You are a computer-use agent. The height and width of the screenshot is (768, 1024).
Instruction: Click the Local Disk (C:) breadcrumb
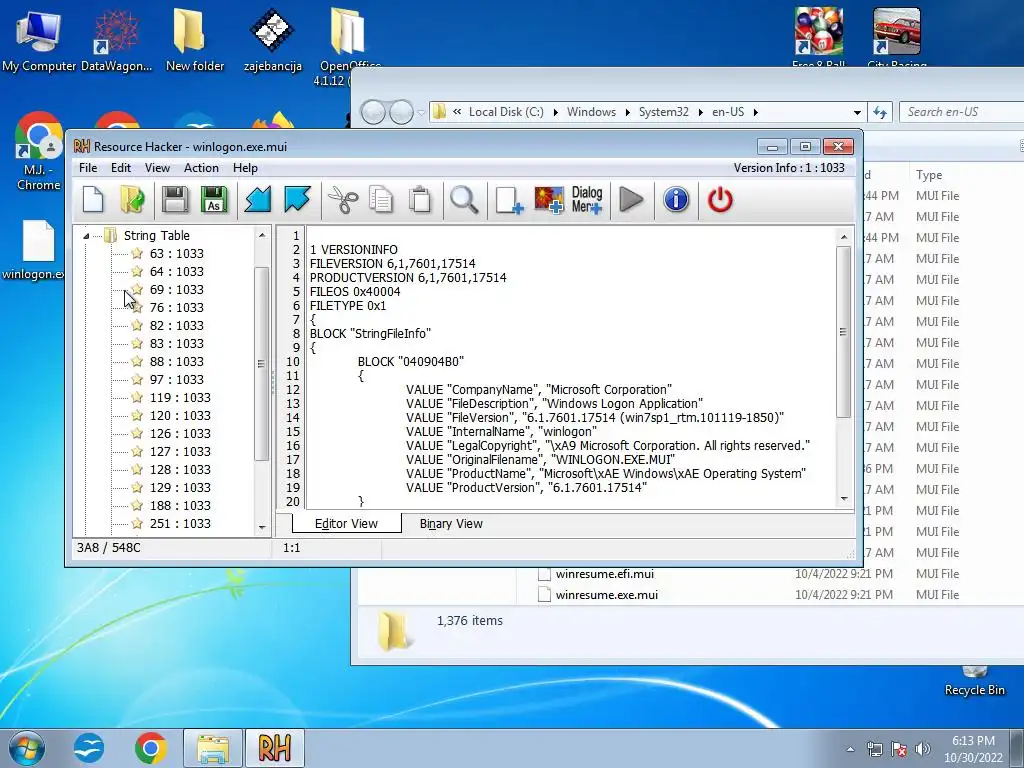506,112
